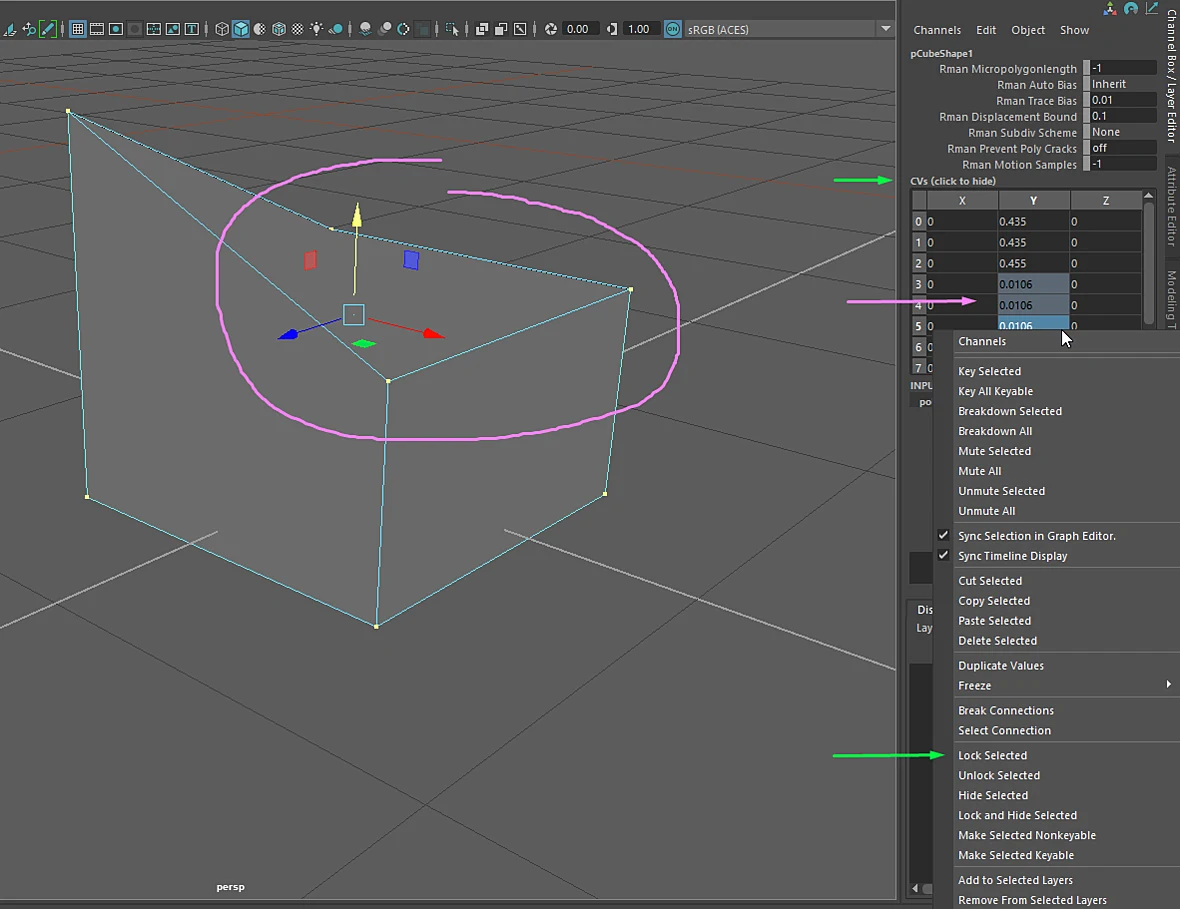Click Rman Trace Bias value 0.01
Image resolution: width=1180 pixels, height=909 pixels.
(1123, 100)
